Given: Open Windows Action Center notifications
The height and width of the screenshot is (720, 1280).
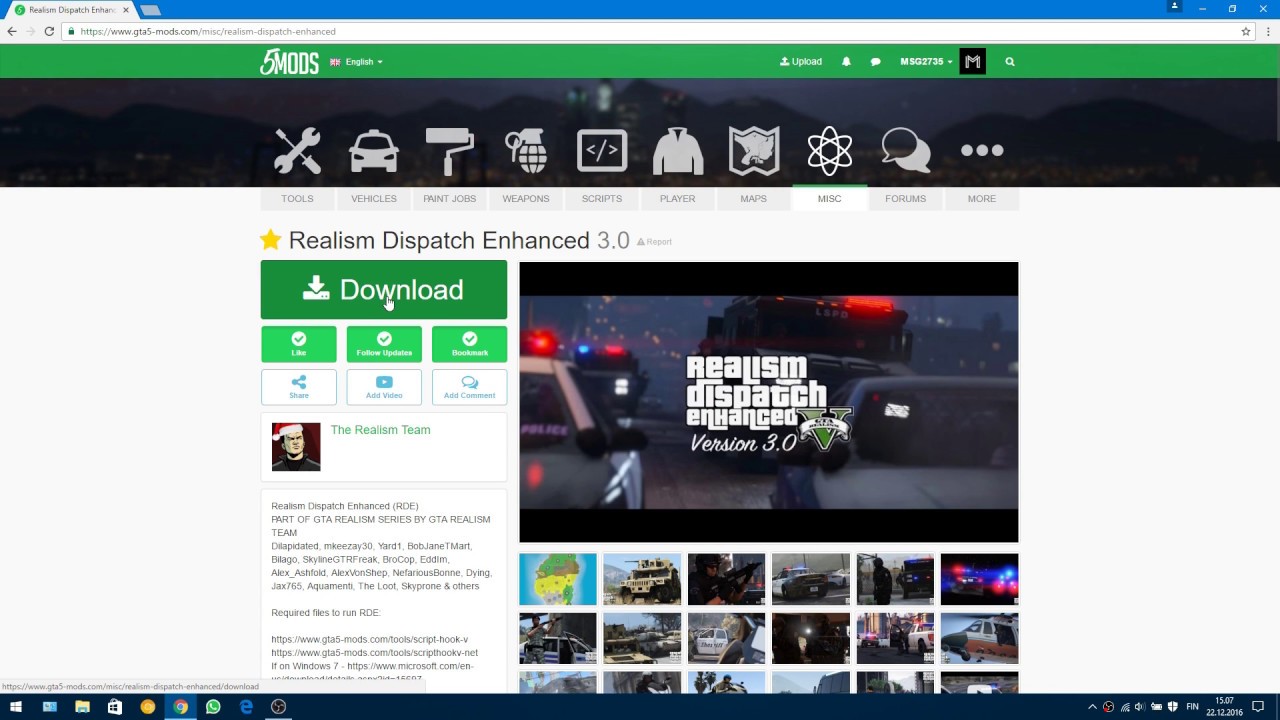Looking at the screenshot, I should (1258, 707).
